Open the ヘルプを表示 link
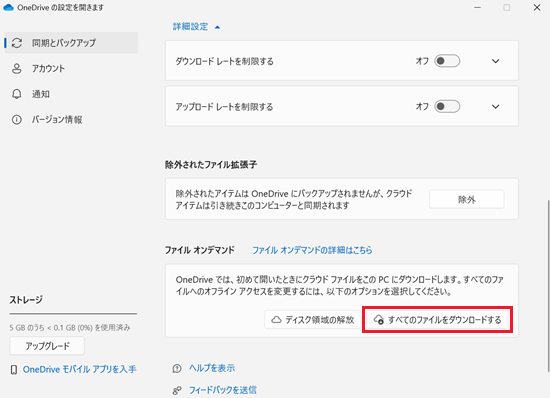The height and width of the screenshot is (398, 550). click(x=212, y=368)
